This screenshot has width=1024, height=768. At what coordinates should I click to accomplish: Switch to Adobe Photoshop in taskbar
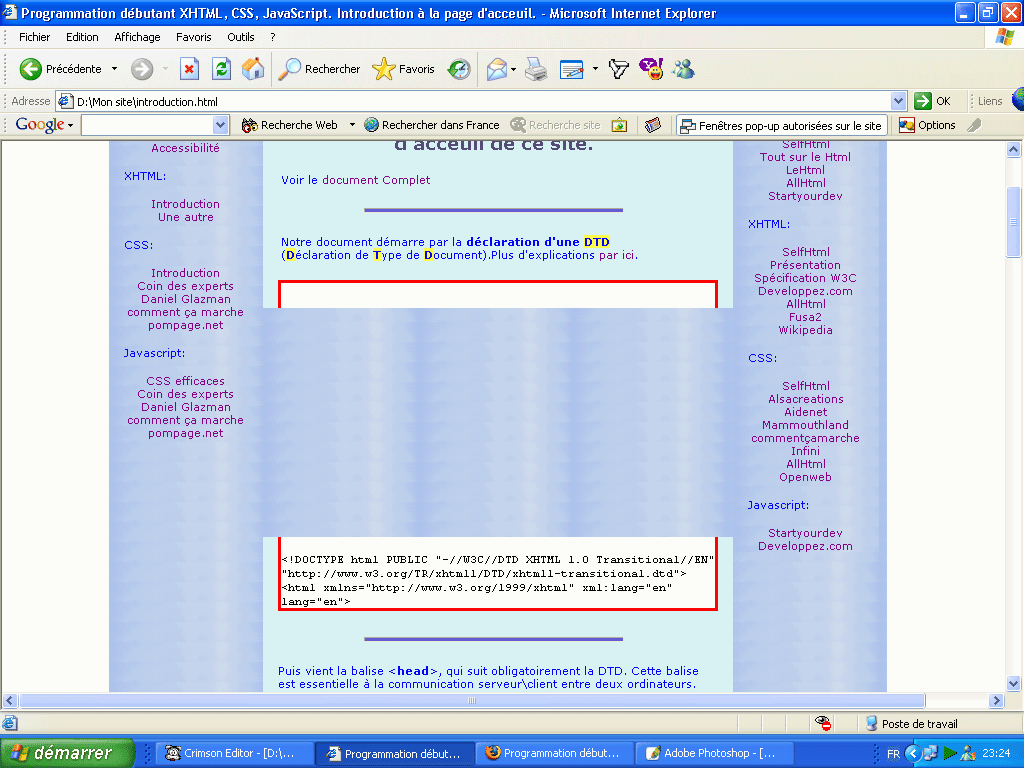click(x=711, y=754)
